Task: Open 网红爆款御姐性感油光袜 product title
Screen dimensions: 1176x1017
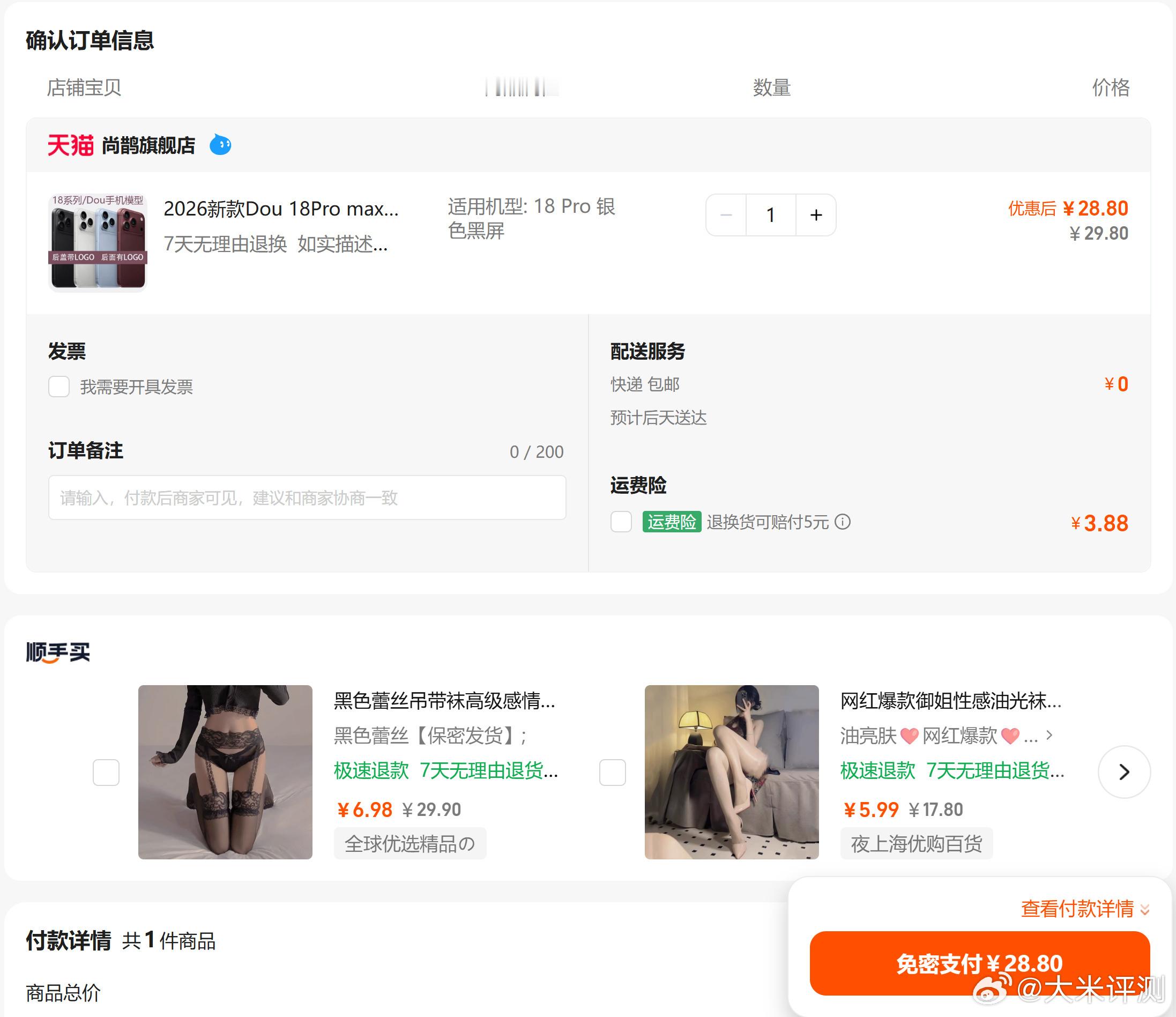Action: pyautogui.click(x=951, y=701)
